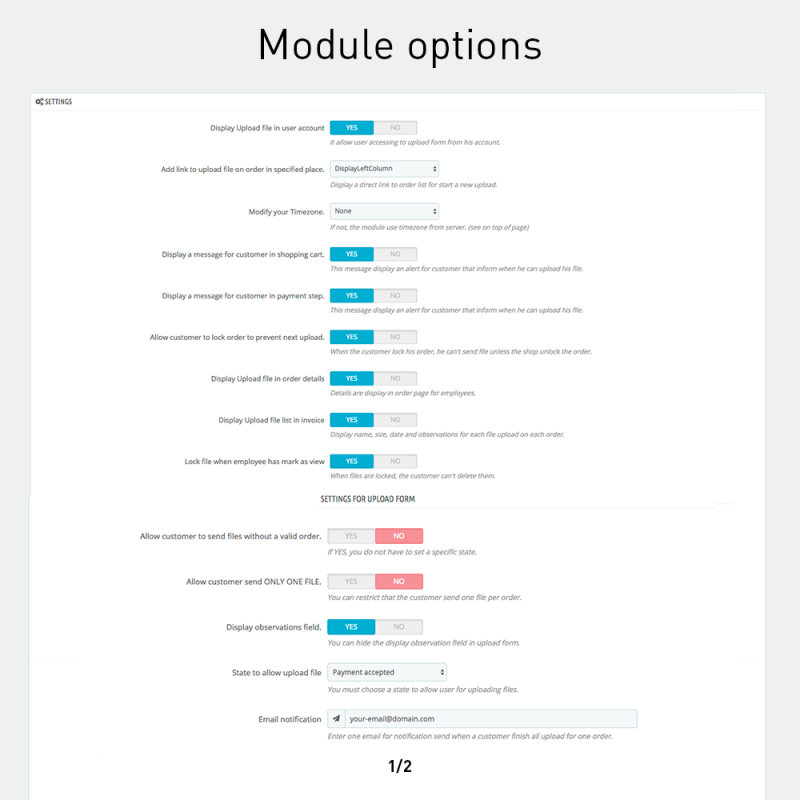The height and width of the screenshot is (800, 800).
Task: Turn off 'Allow customer to lock order'
Action: pos(395,337)
